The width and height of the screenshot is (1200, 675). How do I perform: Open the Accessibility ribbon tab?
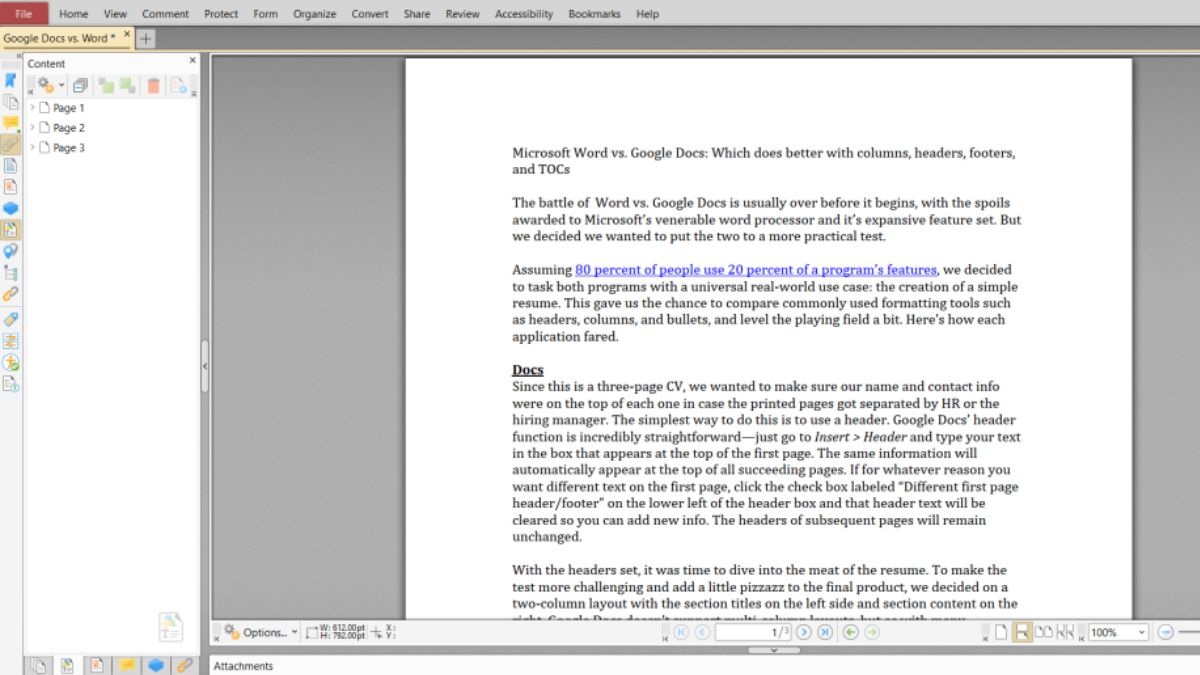pos(524,14)
